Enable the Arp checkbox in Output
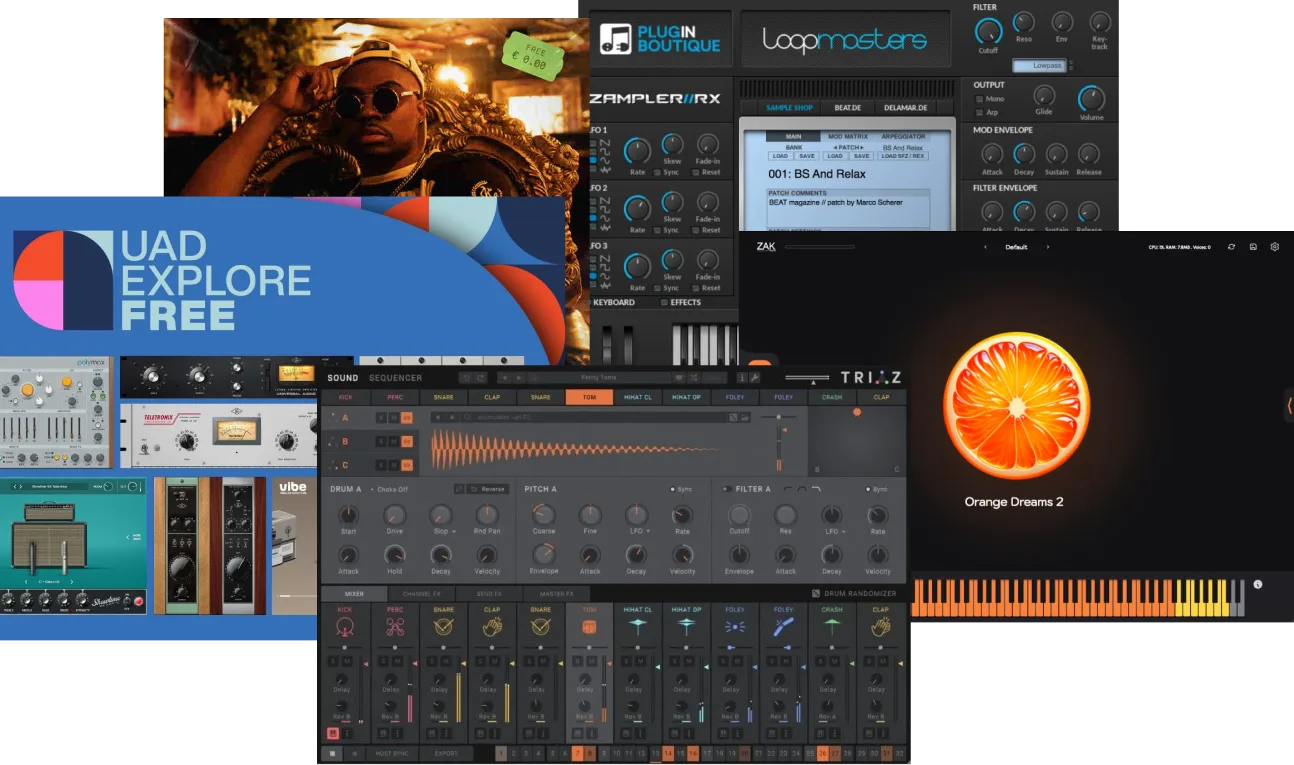 click(x=979, y=112)
